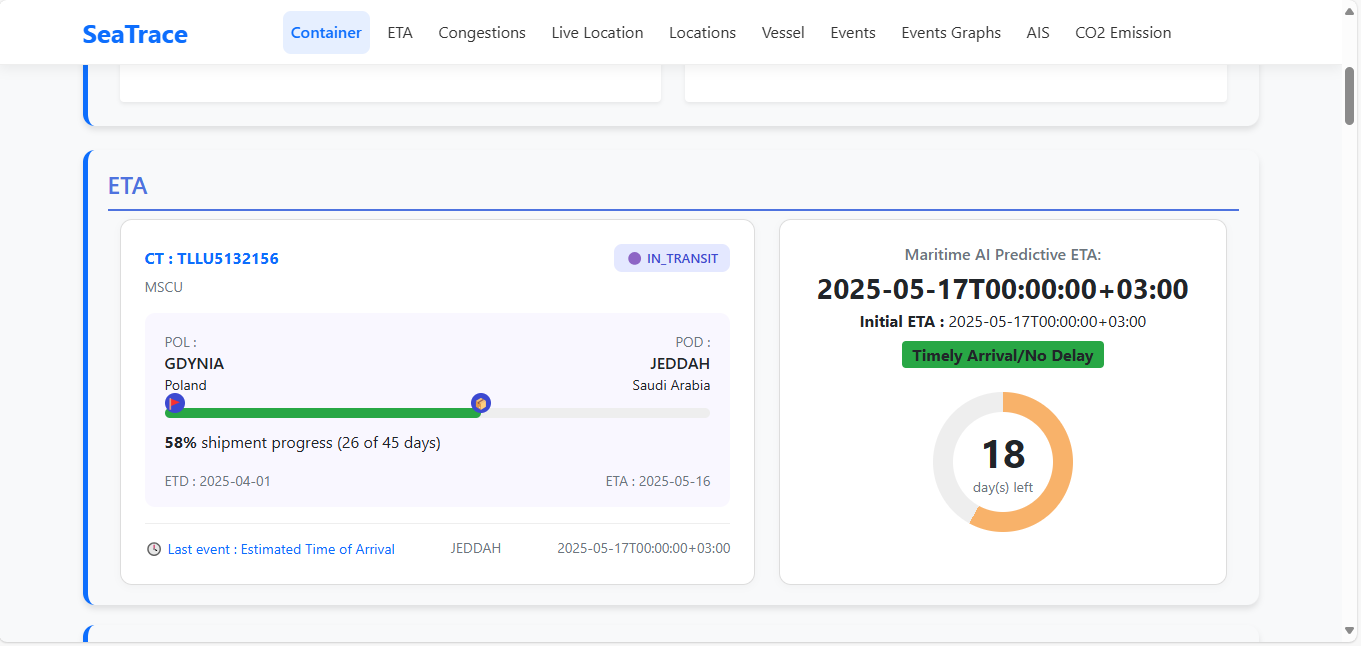Image resolution: width=1361 pixels, height=646 pixels.
Task: Click the large predictive ETA datetime
Action: click(x=1003, y=290)
